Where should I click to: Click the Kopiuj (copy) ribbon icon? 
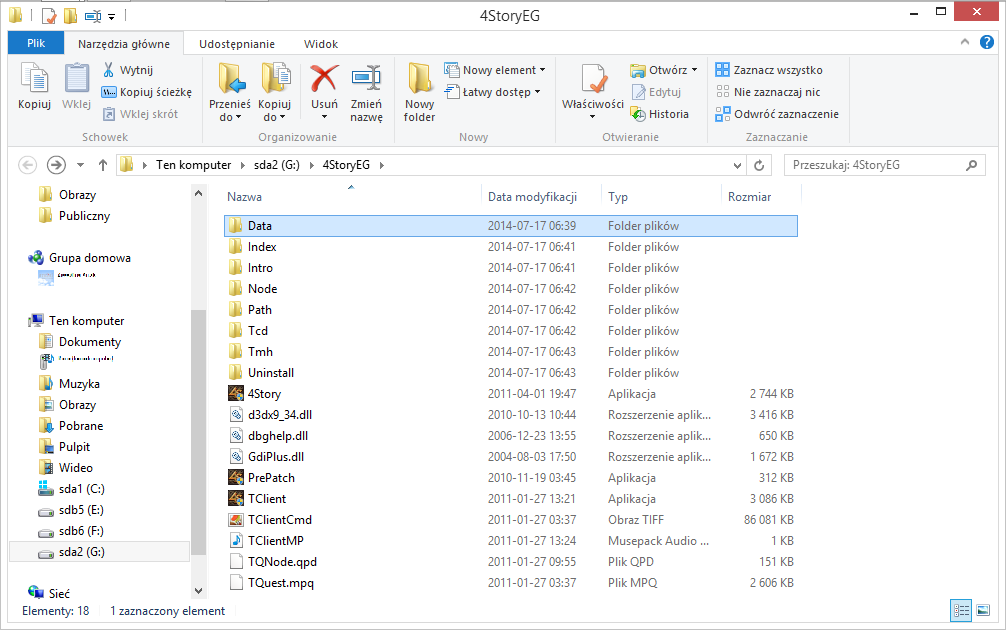tap(35, 78)
